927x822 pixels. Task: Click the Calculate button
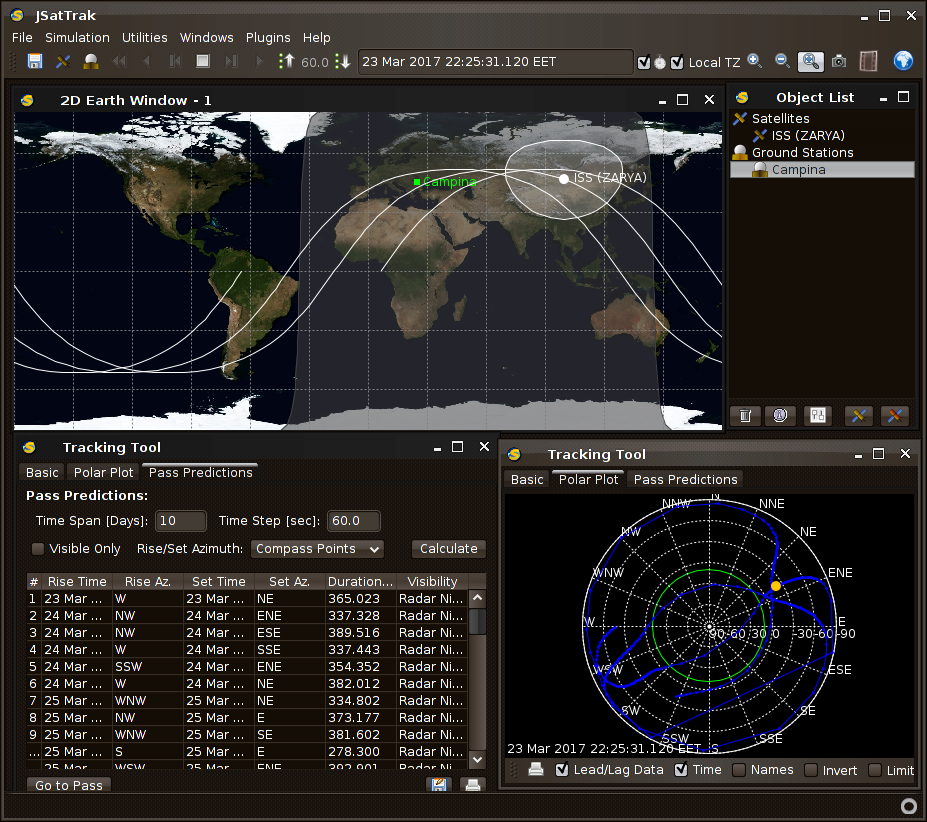point(448,549)
